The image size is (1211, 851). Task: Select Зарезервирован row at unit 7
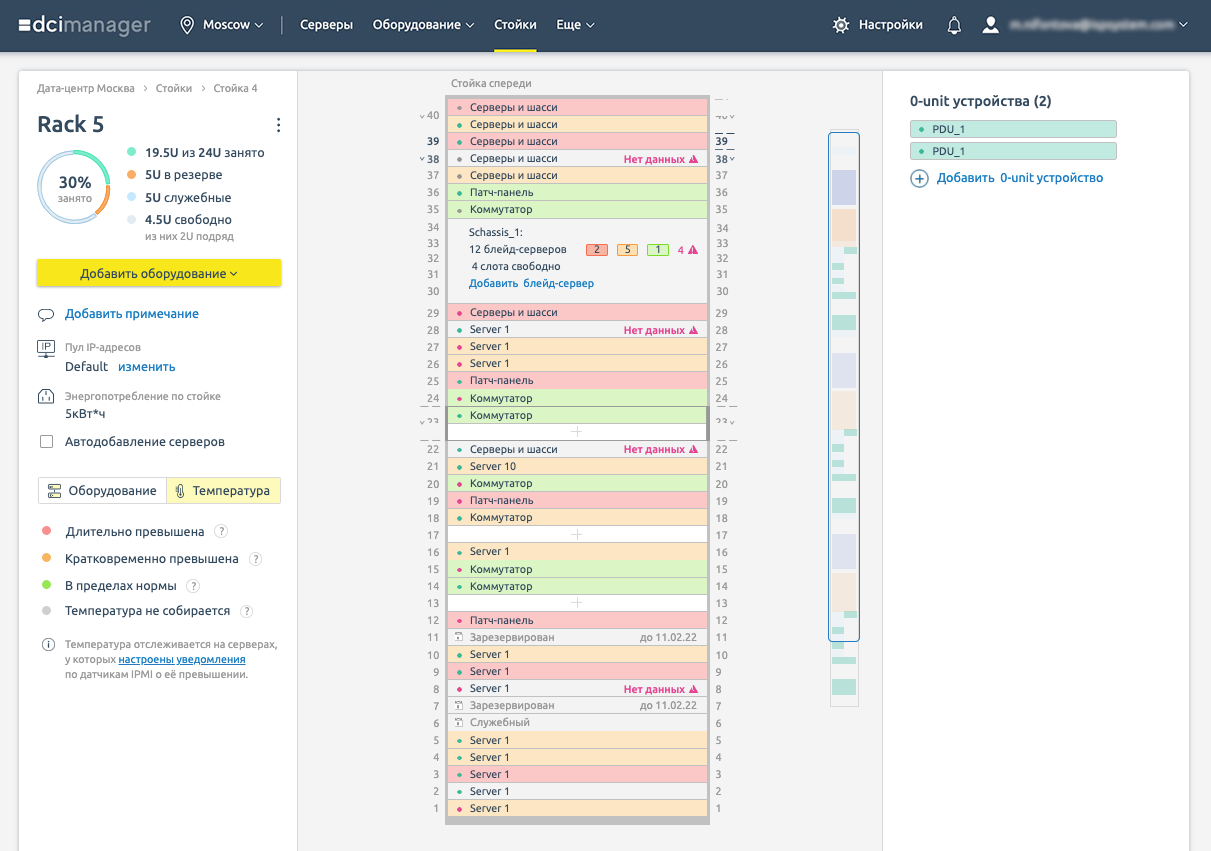(x=576, y=706)
